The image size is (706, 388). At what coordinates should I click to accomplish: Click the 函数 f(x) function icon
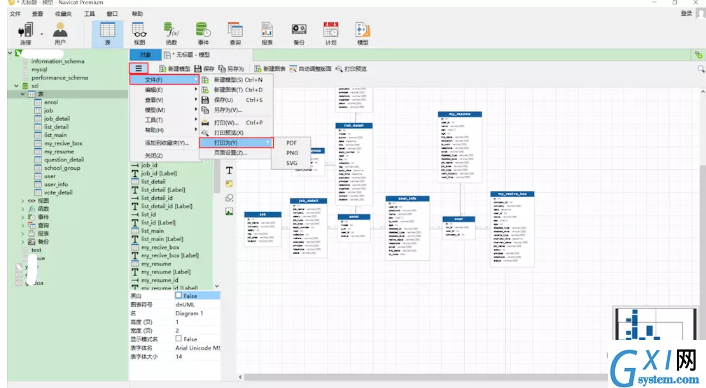point(172,34)
